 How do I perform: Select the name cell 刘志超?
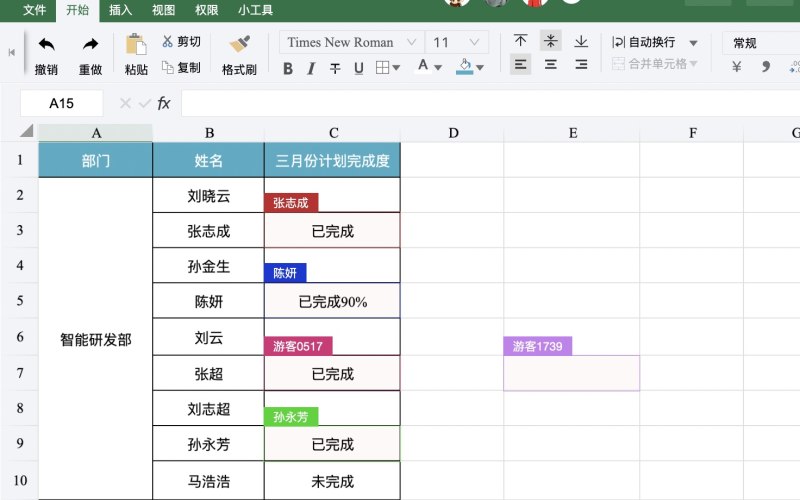point(208,408)
